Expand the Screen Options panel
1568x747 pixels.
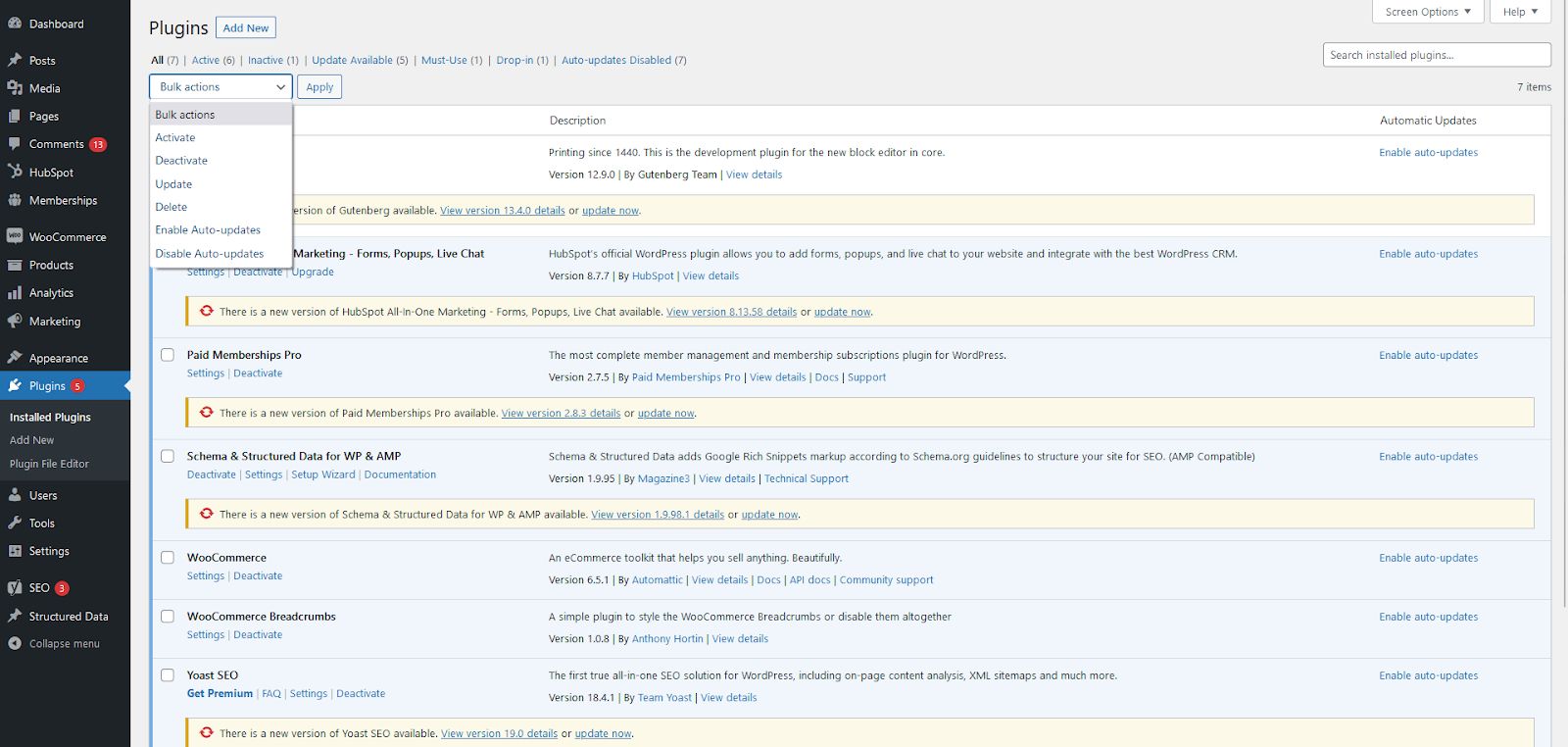1427,12
